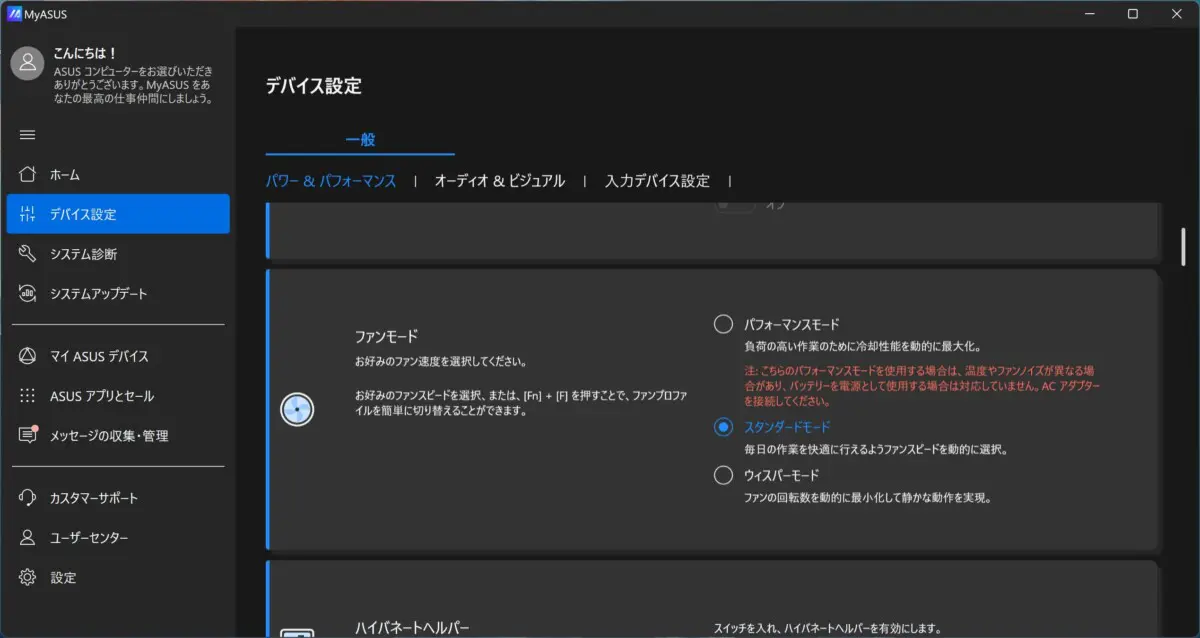Go to ホーム in sidebar
1200x638 pixels.
[x=118, y=174]
